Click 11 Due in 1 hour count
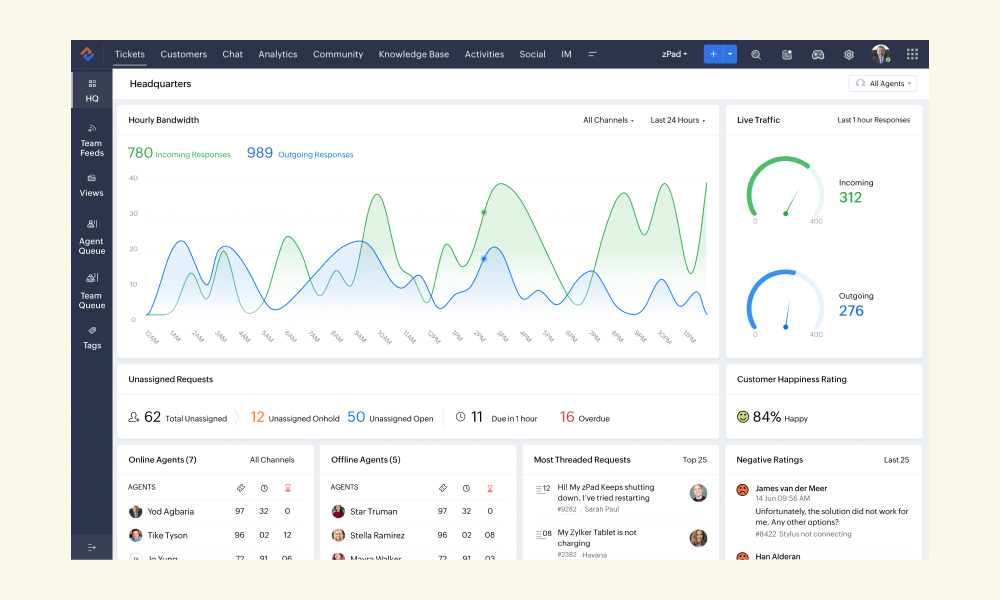Screen dimensions: 1000x600 point(496,418)
